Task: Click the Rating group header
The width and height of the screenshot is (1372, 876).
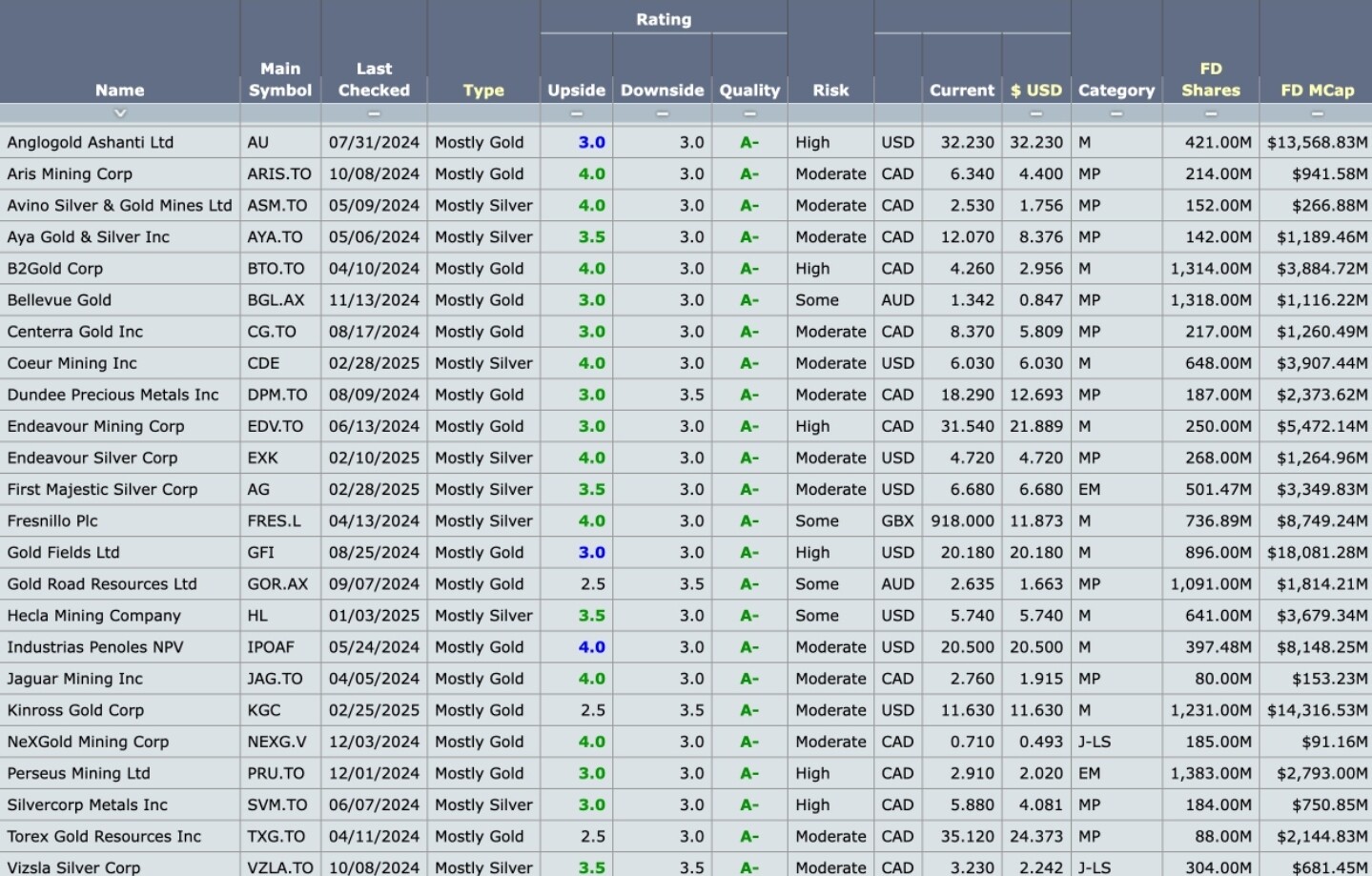Action: click(664, 19)
